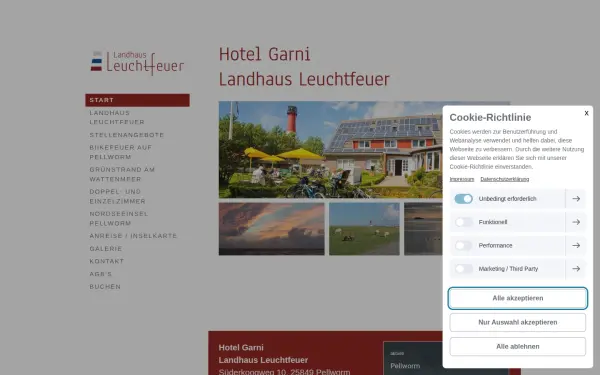Close the Cookie-Richtlinie dialog
600x375 pixels.
click(586, 113)
